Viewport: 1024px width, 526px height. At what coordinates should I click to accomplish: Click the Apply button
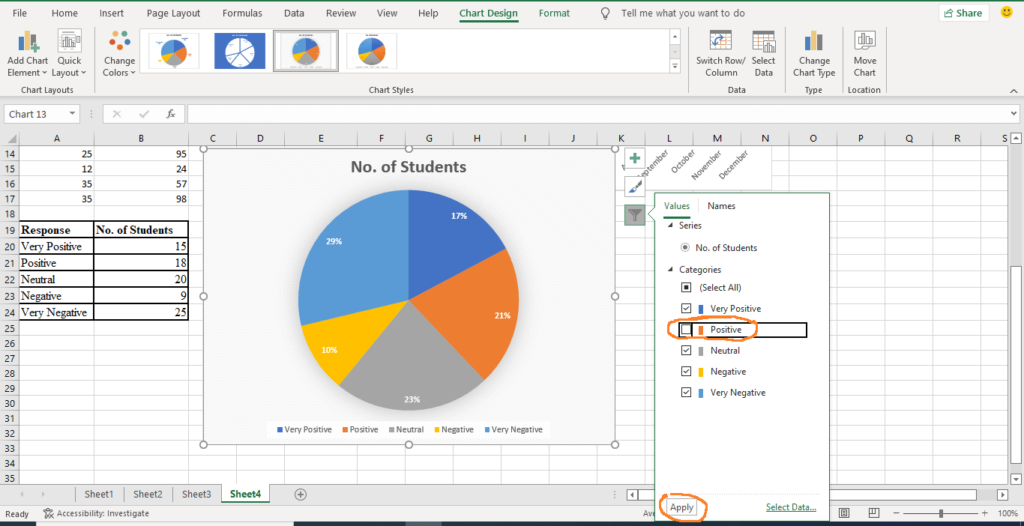(681, 507)
